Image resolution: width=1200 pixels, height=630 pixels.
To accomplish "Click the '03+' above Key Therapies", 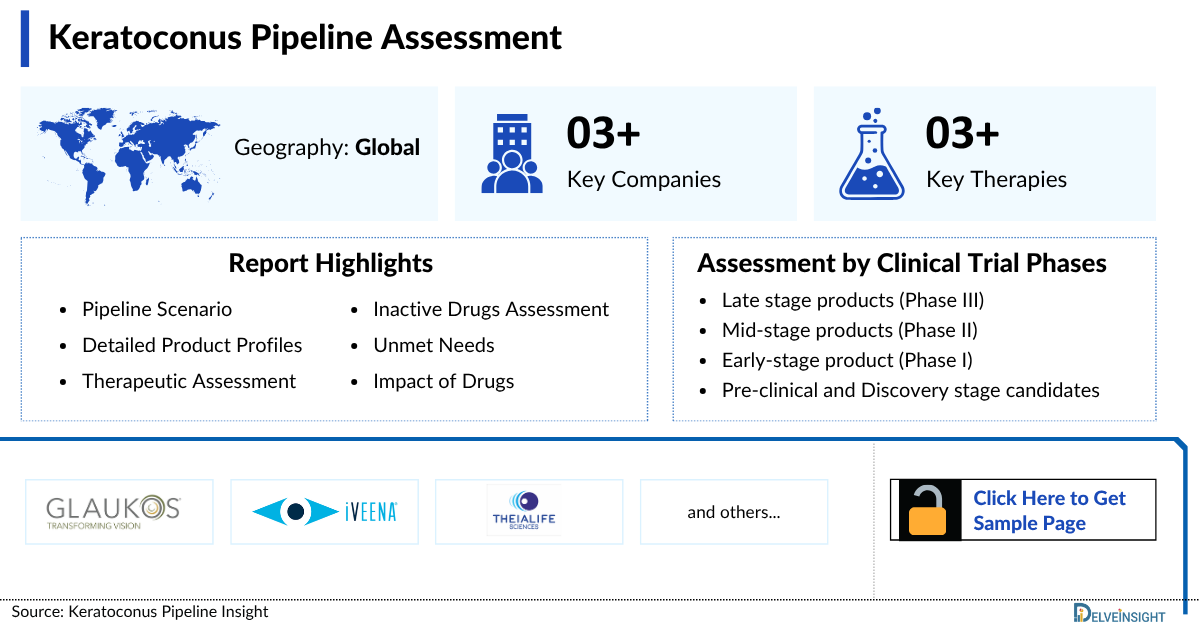I will [x=962, y=133].
